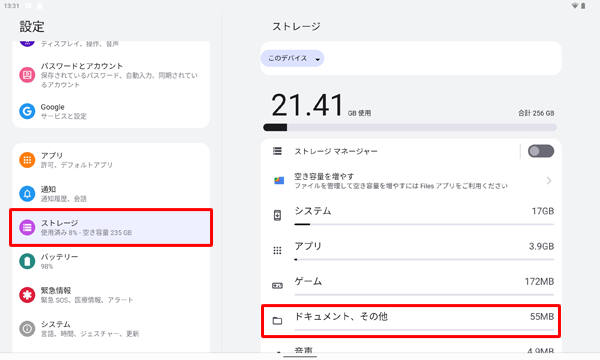The image size is (600, 360).
Task: Tap the 設定 page title
Action: tap(32, 27)
